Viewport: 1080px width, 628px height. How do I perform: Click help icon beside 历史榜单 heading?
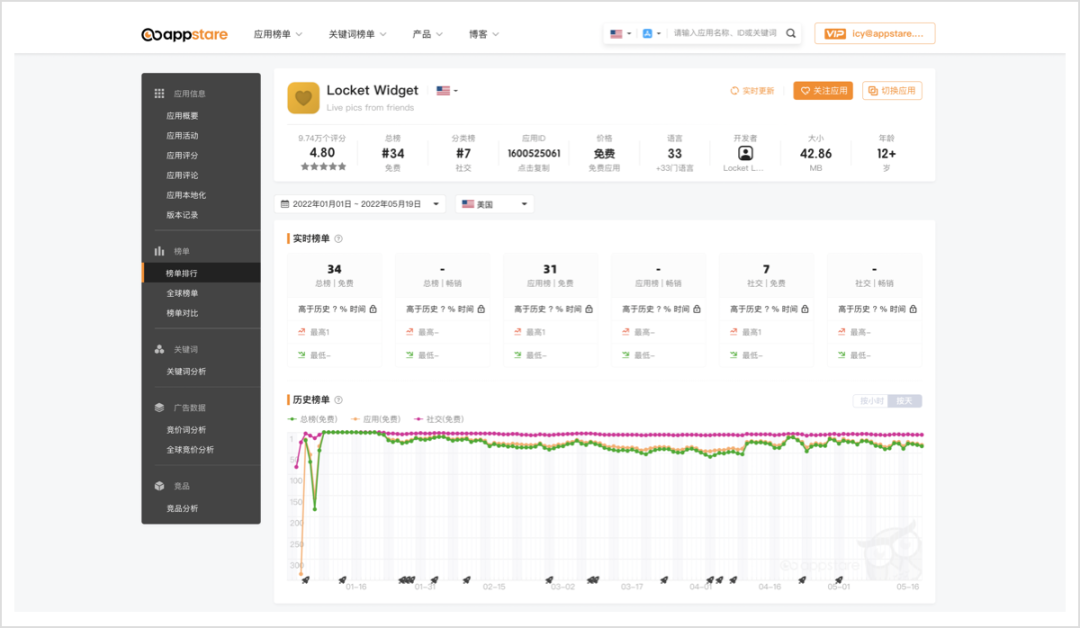click(x=338, y=400)
